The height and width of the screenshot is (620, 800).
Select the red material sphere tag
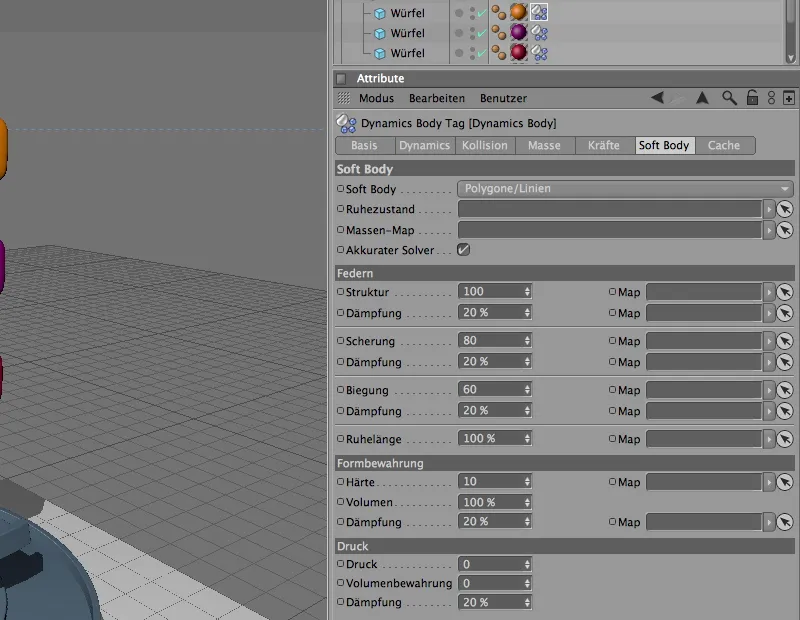tap(518, 52)
